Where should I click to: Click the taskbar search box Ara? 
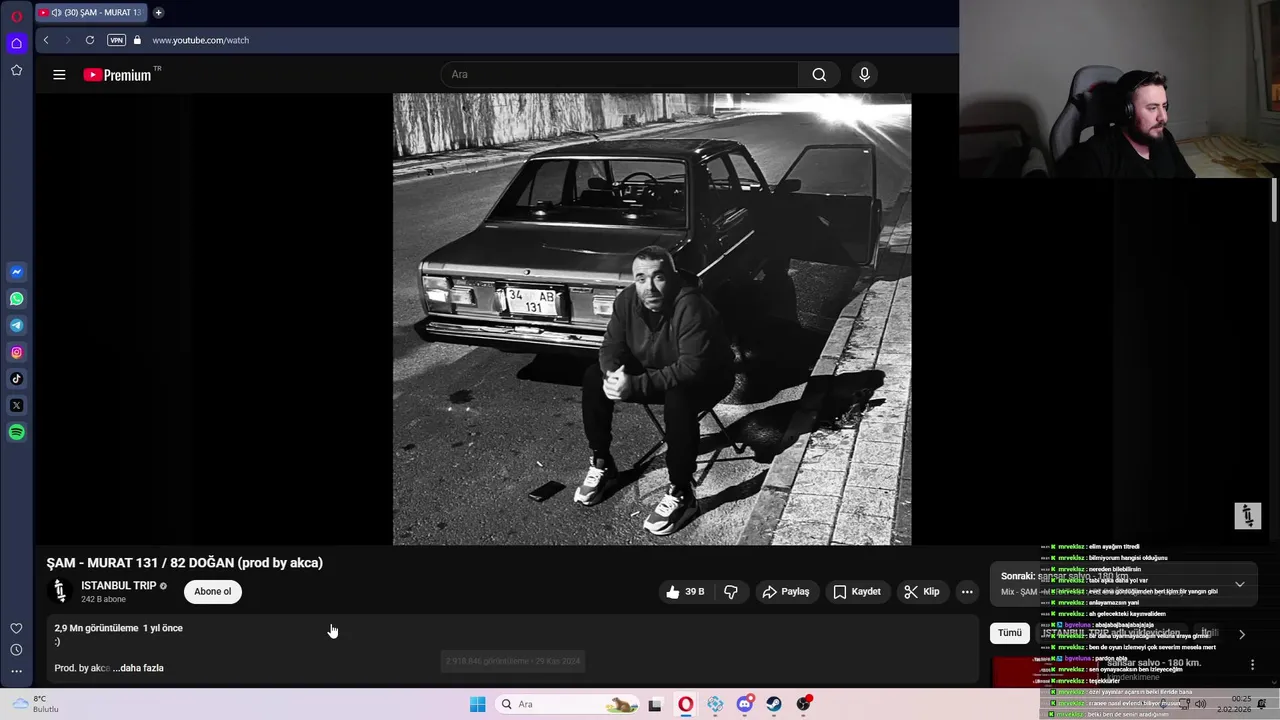(567, 704)
